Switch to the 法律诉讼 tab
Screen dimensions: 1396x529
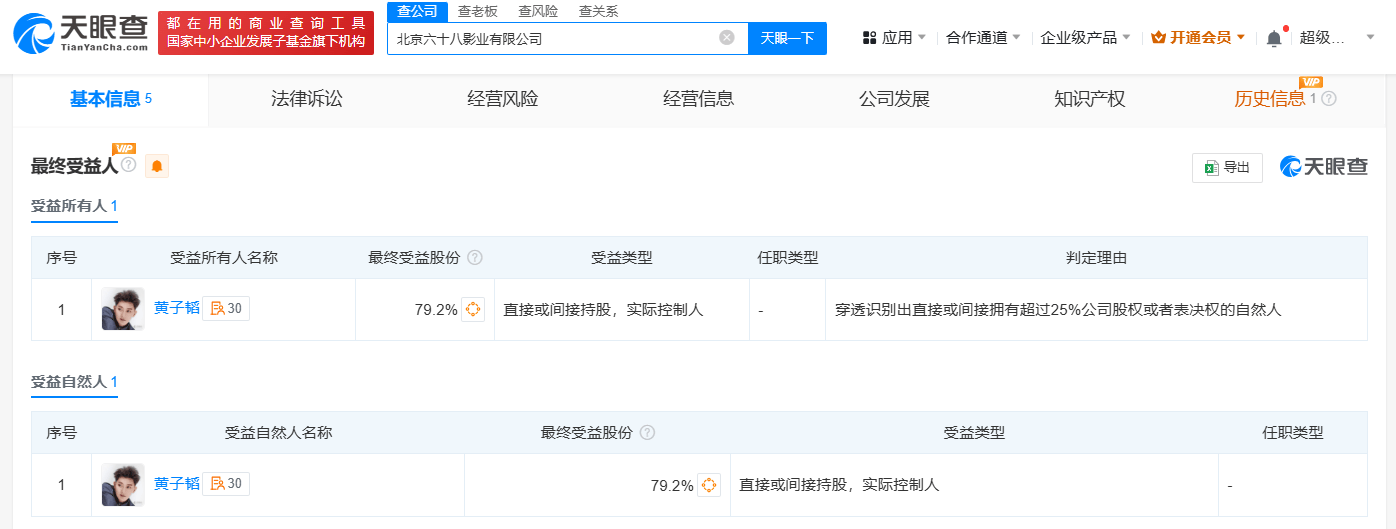click(307, 99)
